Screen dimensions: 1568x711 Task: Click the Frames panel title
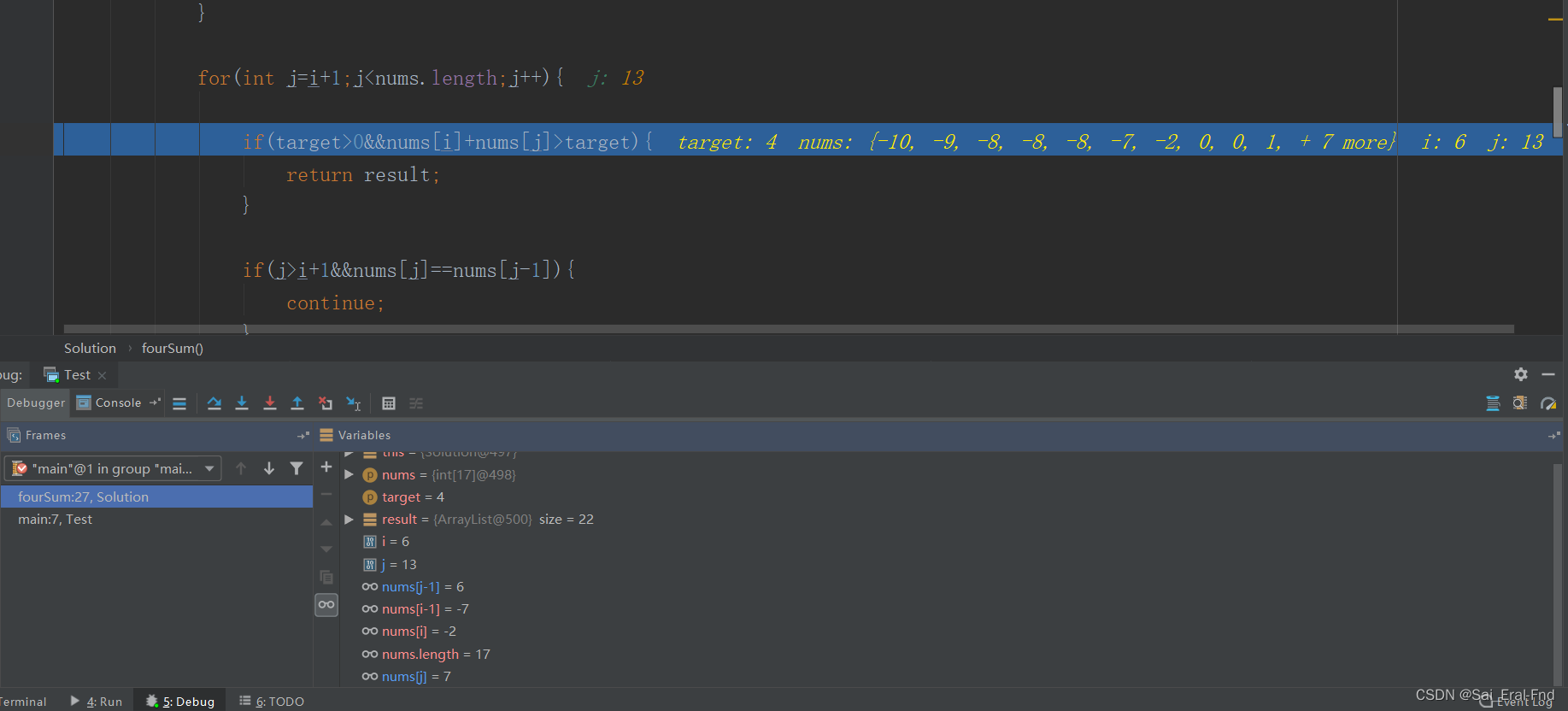45,436
